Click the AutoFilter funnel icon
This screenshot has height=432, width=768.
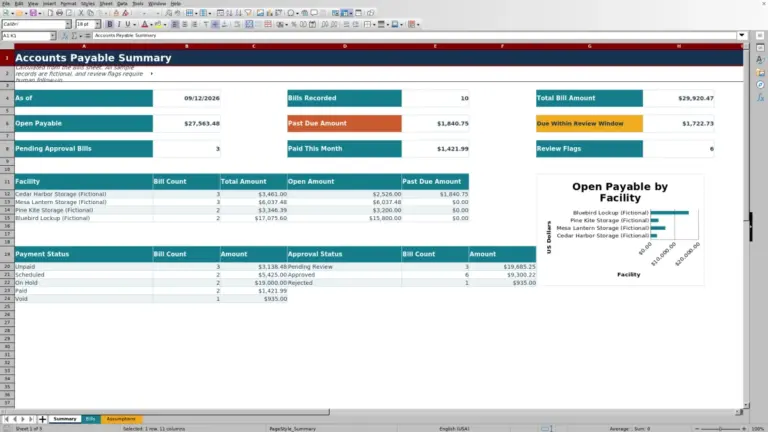tap(248, 13)
